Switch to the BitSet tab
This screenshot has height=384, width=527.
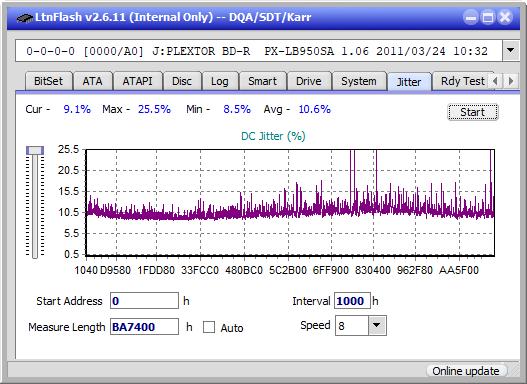click(x=48, y=81)
